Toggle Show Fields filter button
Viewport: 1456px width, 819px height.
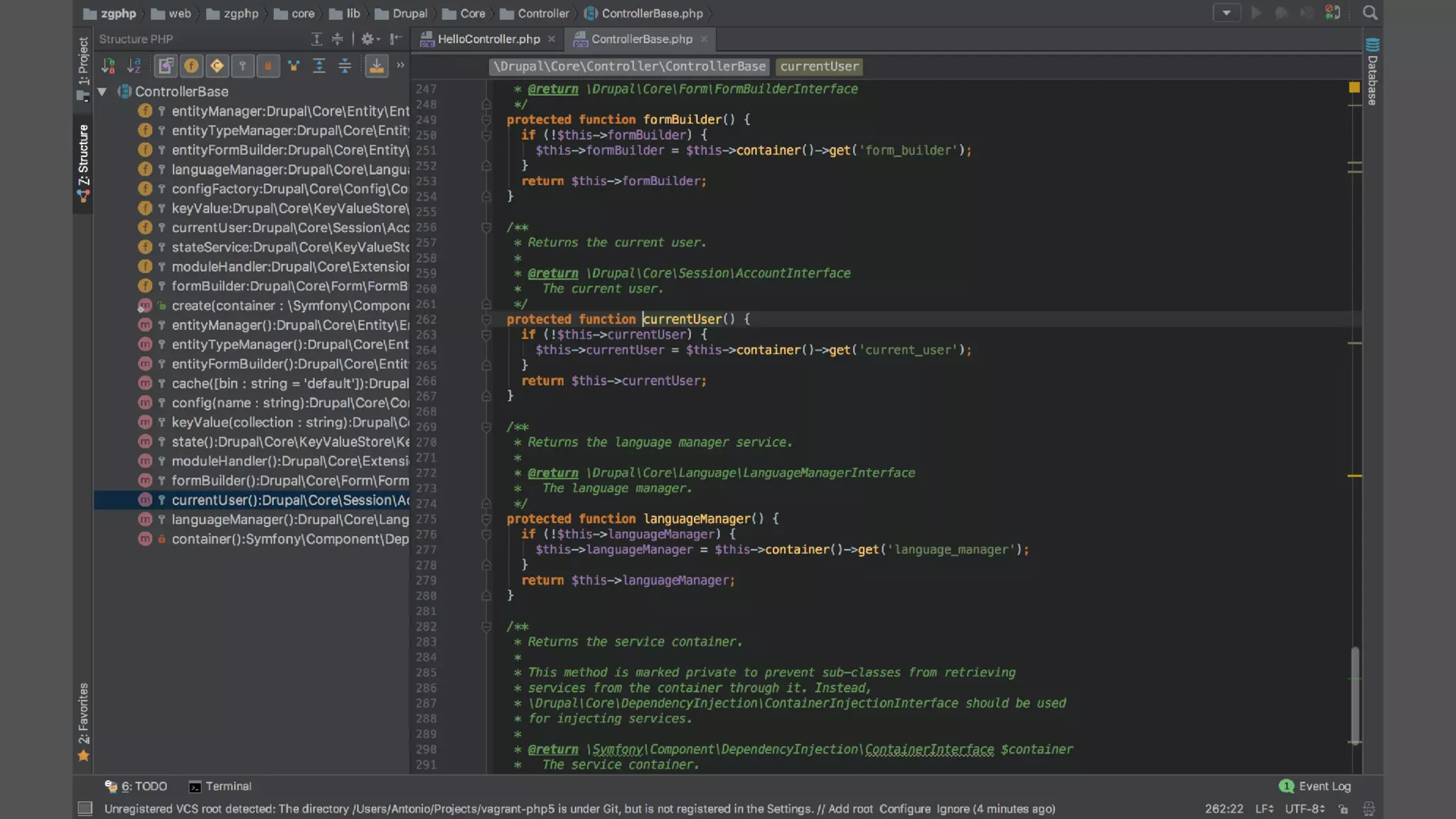(x=191, y=66)
